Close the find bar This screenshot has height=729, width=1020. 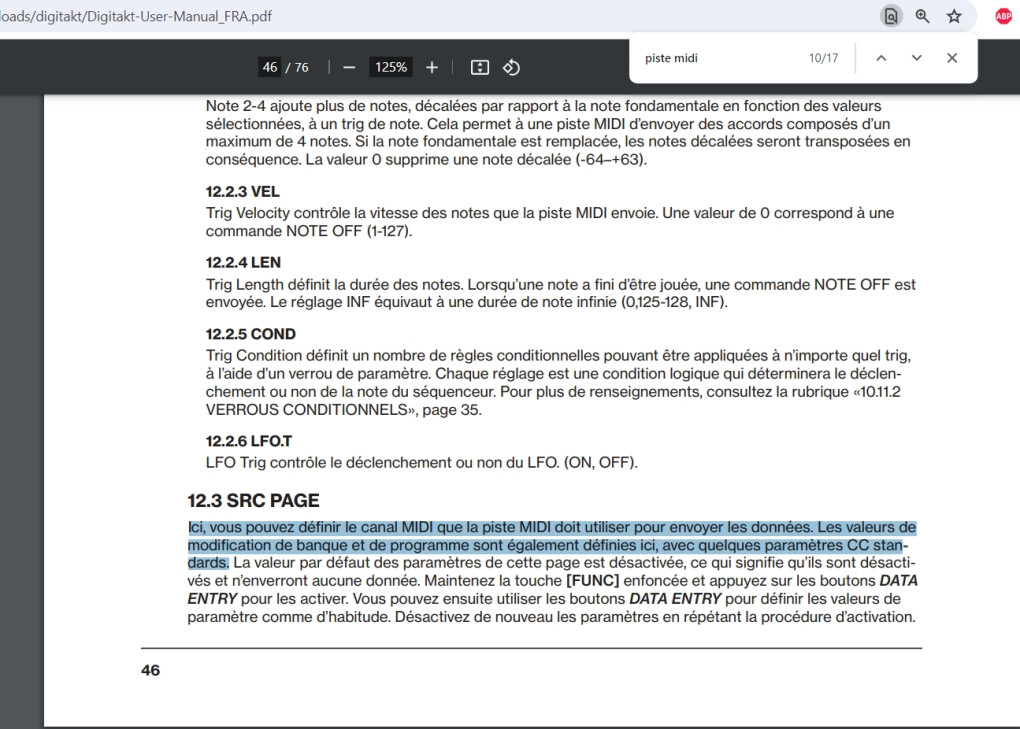[952, 58]
